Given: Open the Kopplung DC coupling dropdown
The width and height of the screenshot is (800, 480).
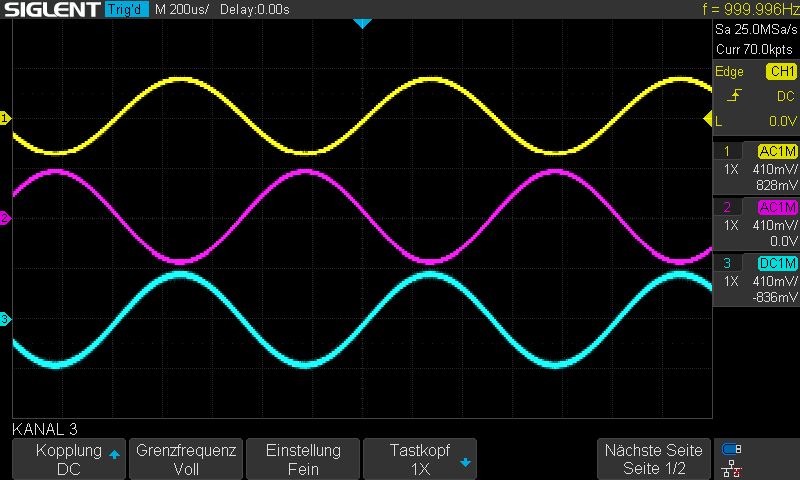Looking at the screenshot, I should [x=69, y=459].
